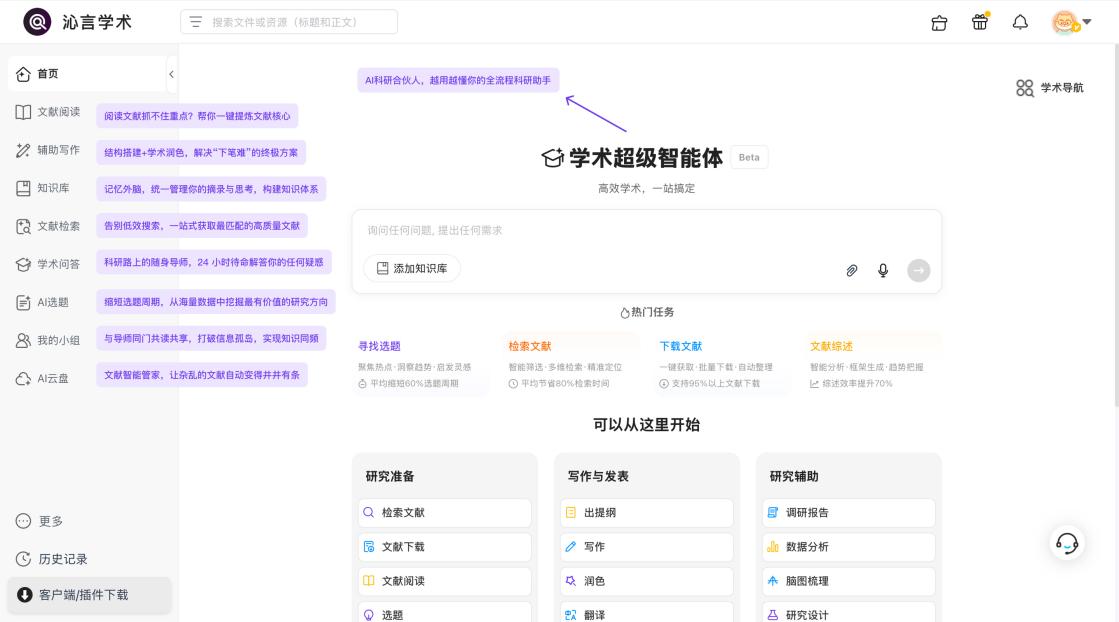
Task: Click the microphone voice input icon
Action: tap(883, 270)
